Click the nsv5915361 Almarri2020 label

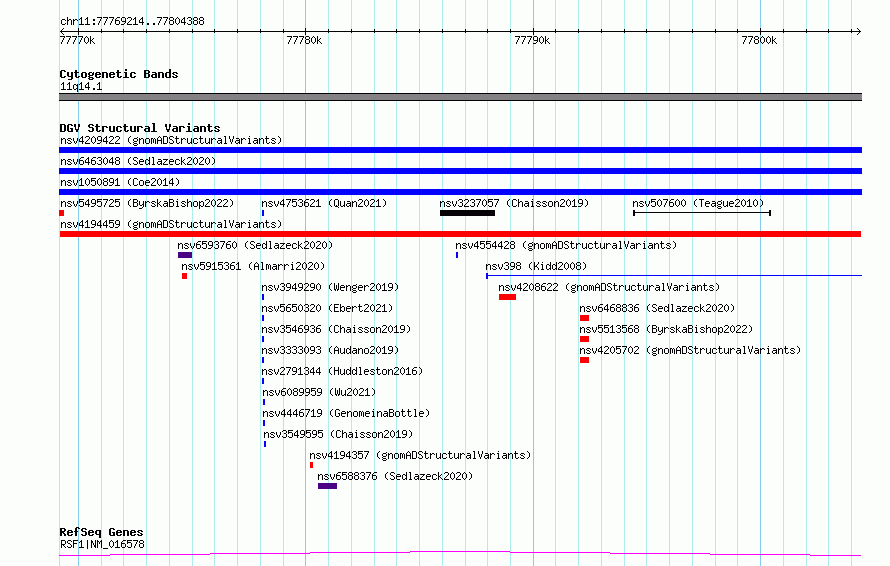click(253, 266)
